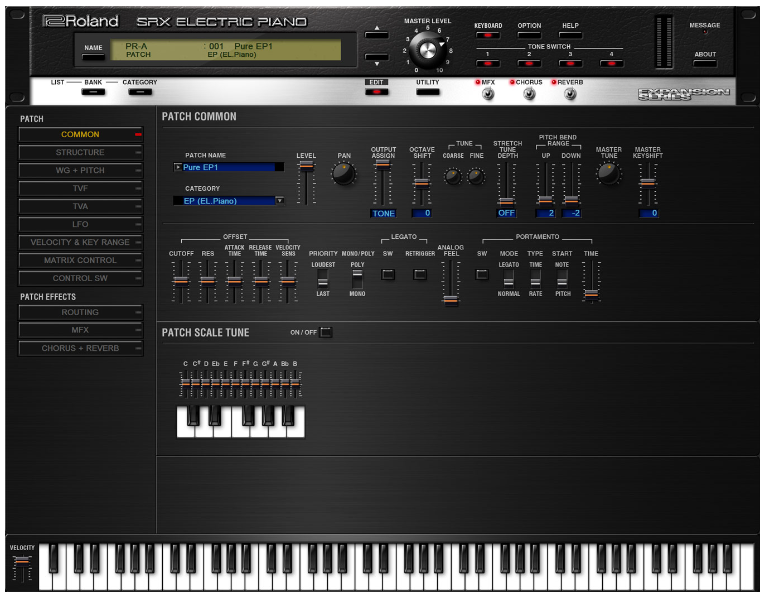The width and height of the screenshot is (768, 603).
Task: Toggle Tone Switch 4
Action: 611,63
